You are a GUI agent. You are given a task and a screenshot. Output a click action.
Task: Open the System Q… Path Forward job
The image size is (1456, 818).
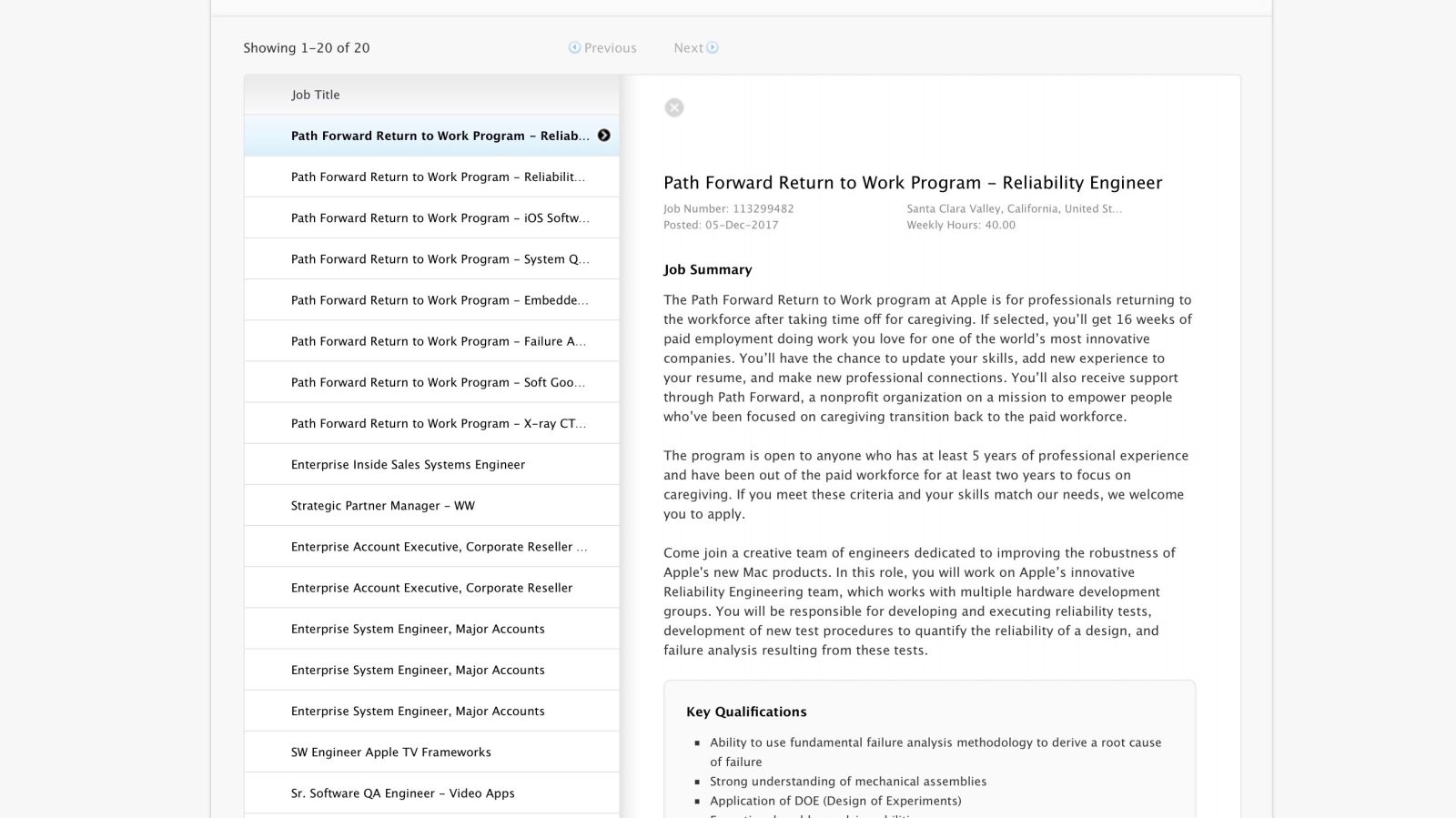pos(431,258)
